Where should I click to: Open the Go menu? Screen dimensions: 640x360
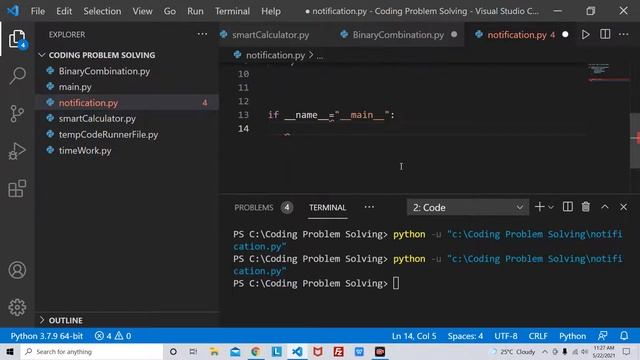170,11
